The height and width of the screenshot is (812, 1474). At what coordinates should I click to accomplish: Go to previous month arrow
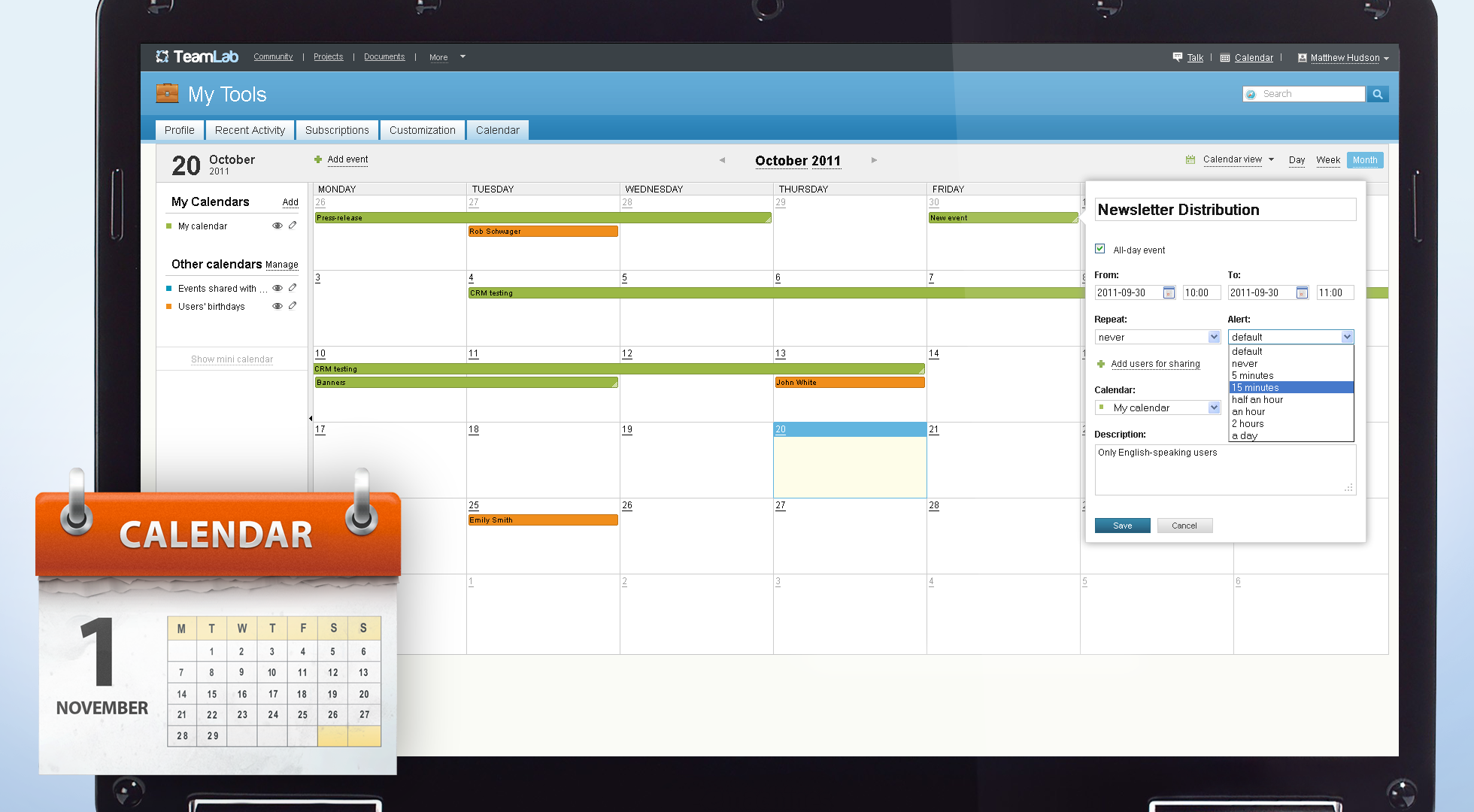pos(722,160)
